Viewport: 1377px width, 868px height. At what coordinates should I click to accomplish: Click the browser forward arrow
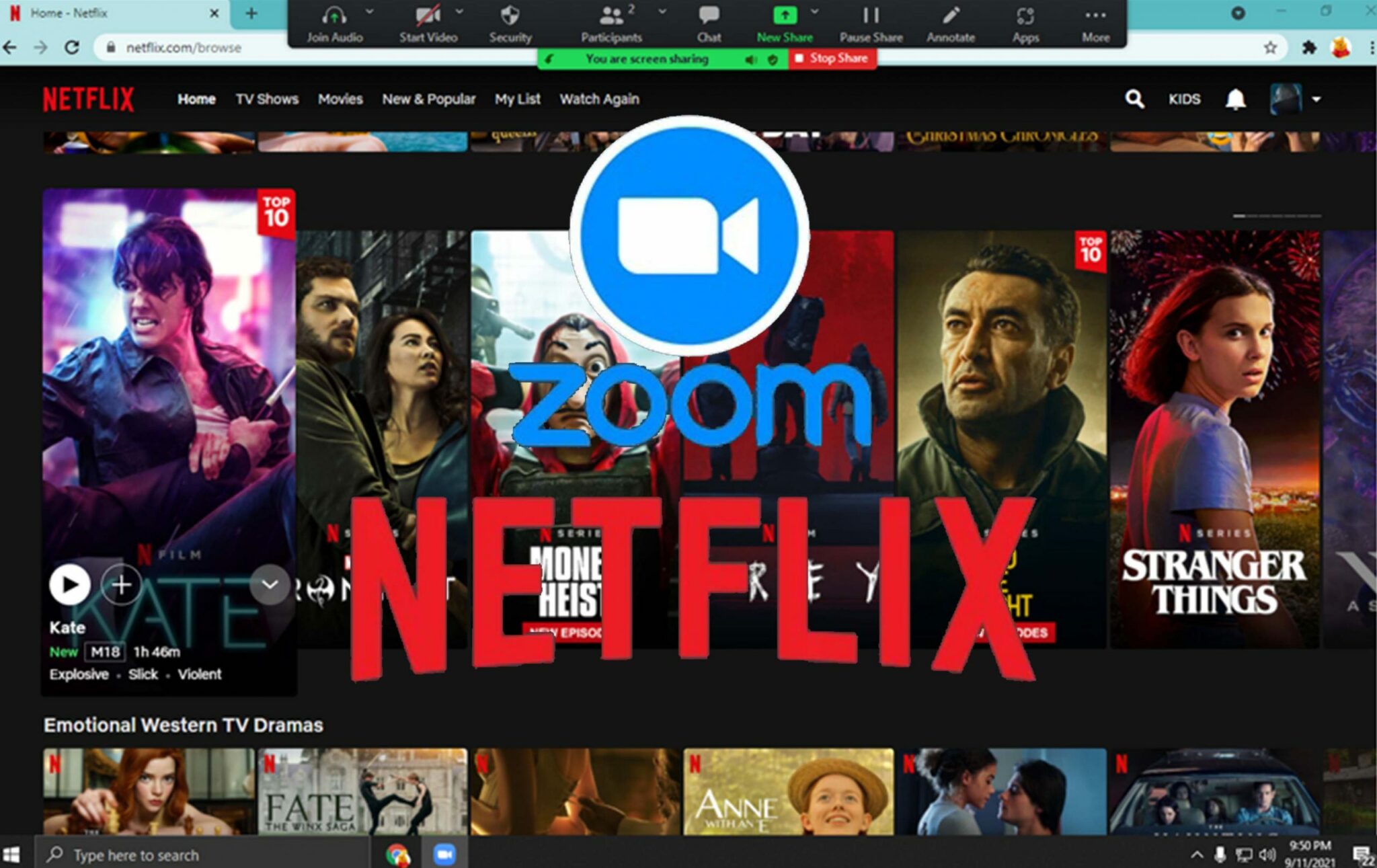click(40, 47)
